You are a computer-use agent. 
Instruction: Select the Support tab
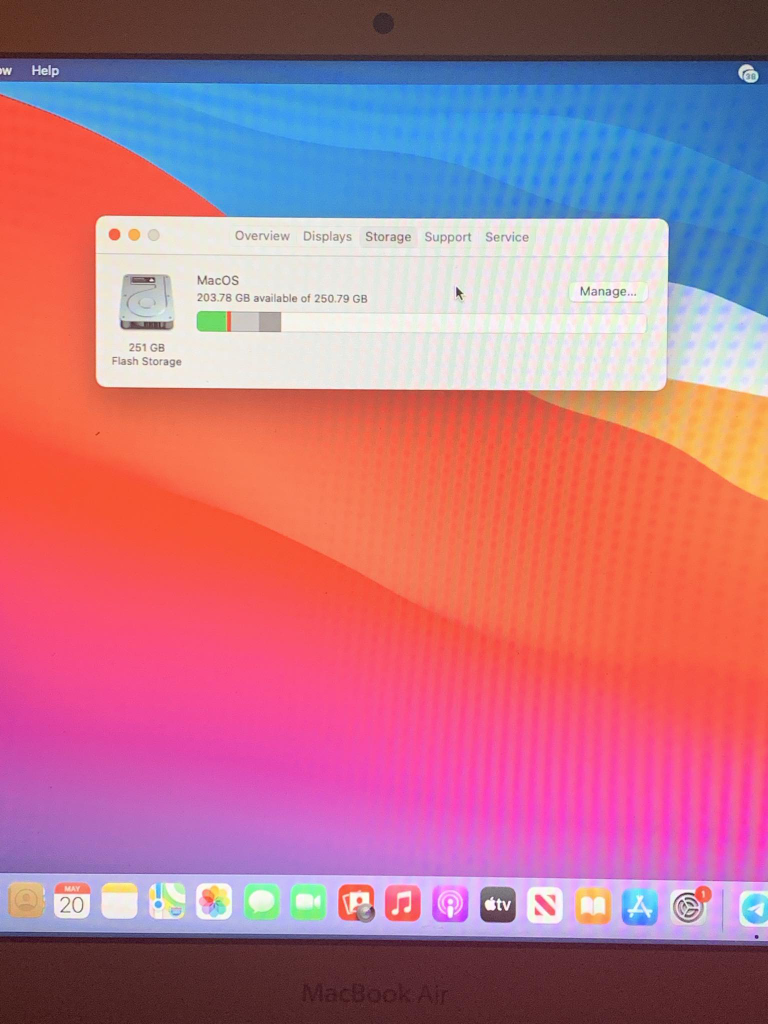coord(447,238)
